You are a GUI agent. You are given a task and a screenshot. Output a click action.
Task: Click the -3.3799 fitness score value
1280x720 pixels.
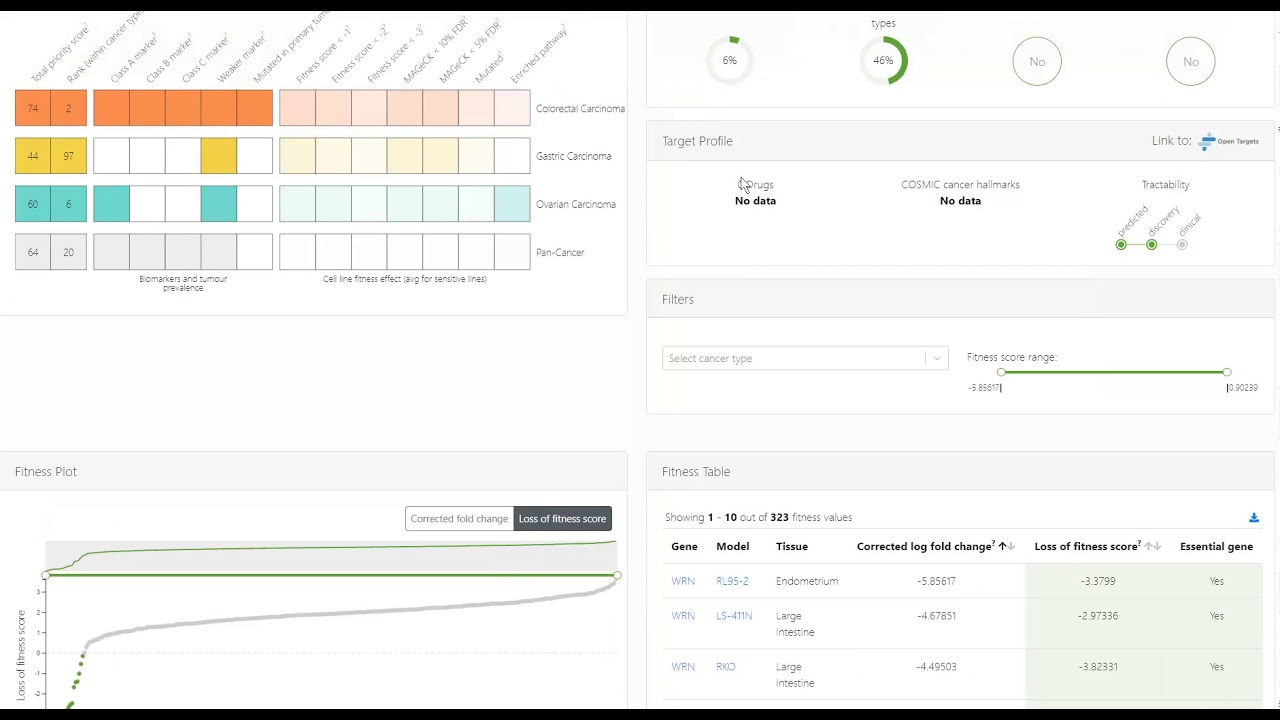[x=1098, y=581]
